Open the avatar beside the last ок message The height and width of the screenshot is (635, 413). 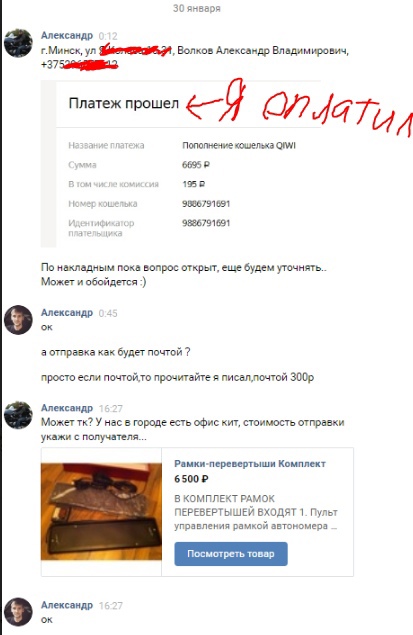click(18, 612)
